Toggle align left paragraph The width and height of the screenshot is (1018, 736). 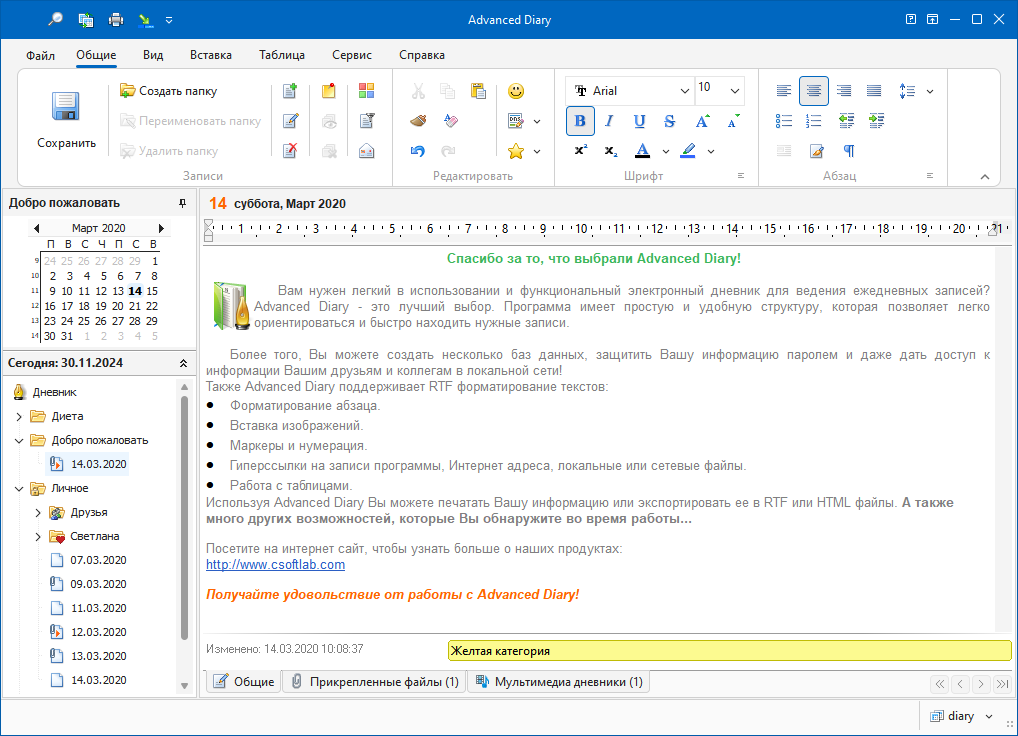tap(784, 91)
